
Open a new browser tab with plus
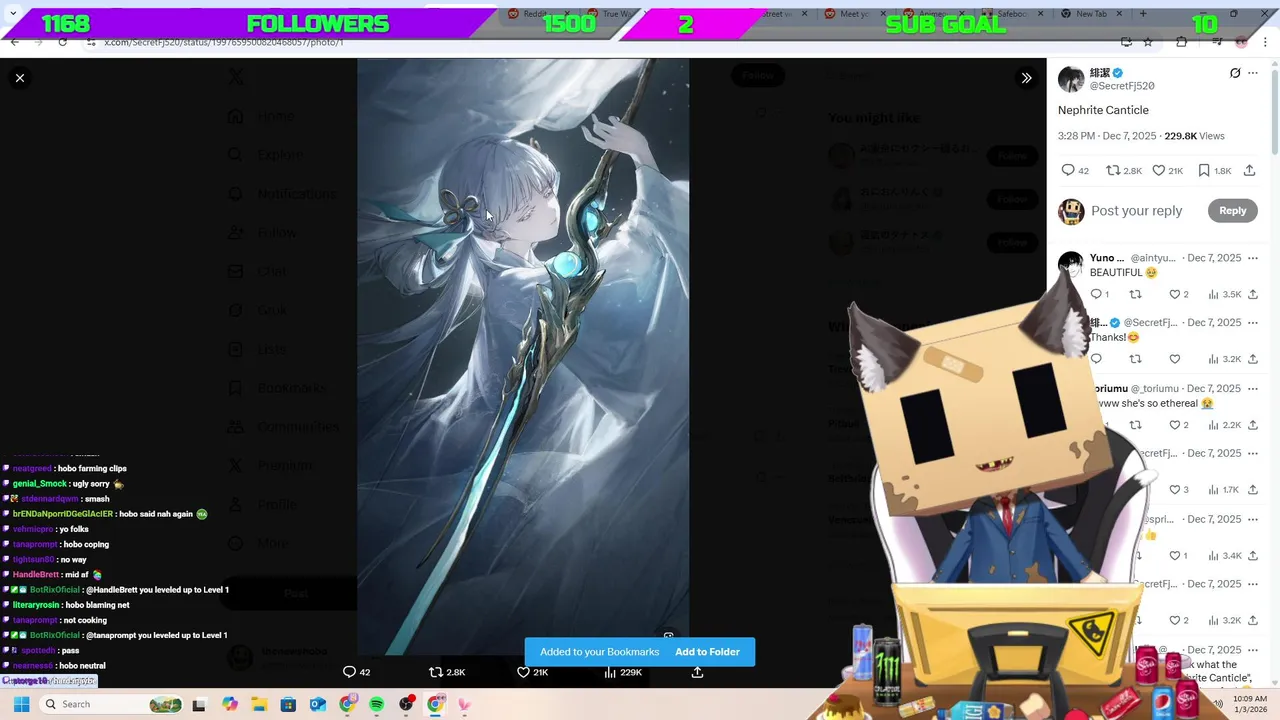[1144, 14]
